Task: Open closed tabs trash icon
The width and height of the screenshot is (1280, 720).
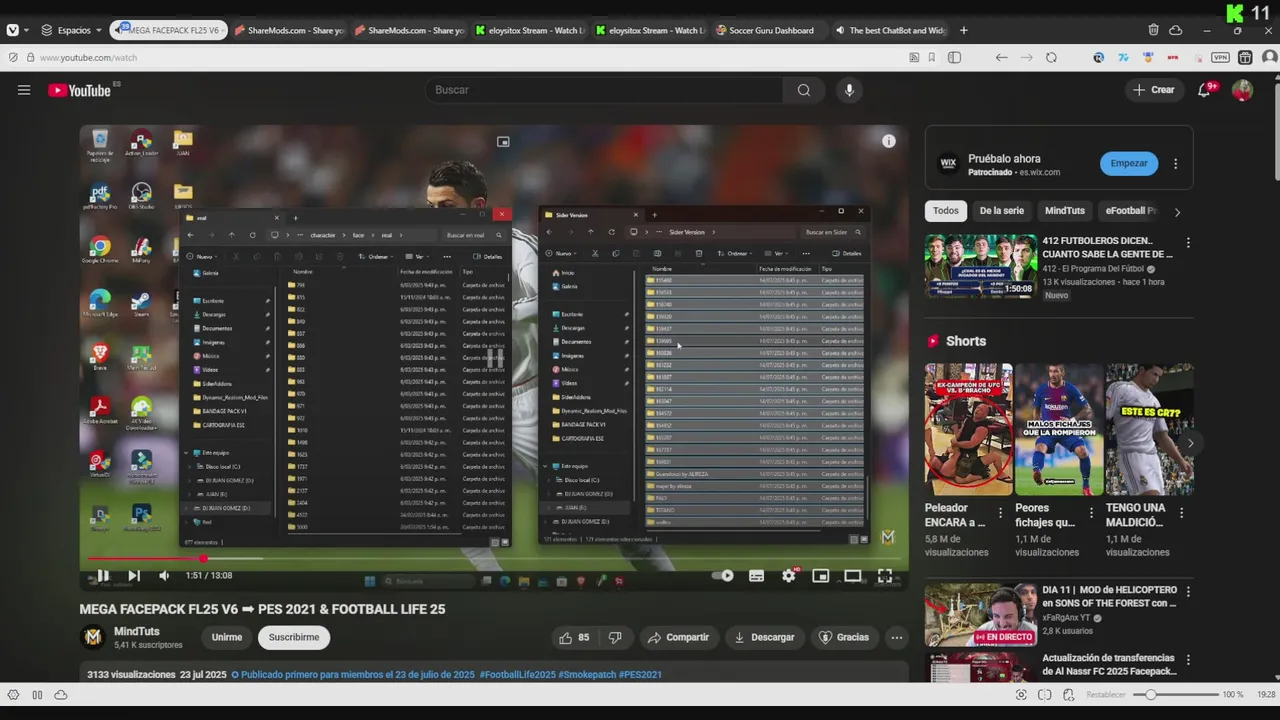Action: click(x=1153, y=30)
